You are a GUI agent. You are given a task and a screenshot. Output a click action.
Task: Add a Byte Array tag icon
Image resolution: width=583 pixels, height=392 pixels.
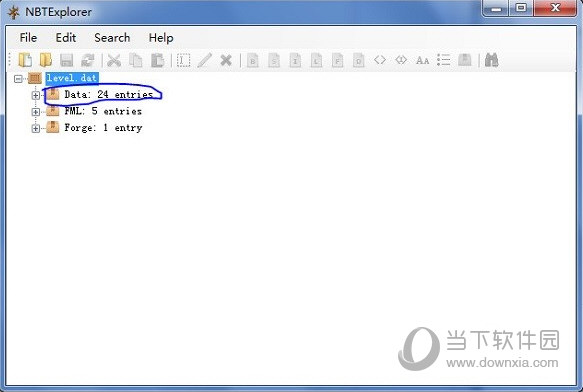click(380, 60)
